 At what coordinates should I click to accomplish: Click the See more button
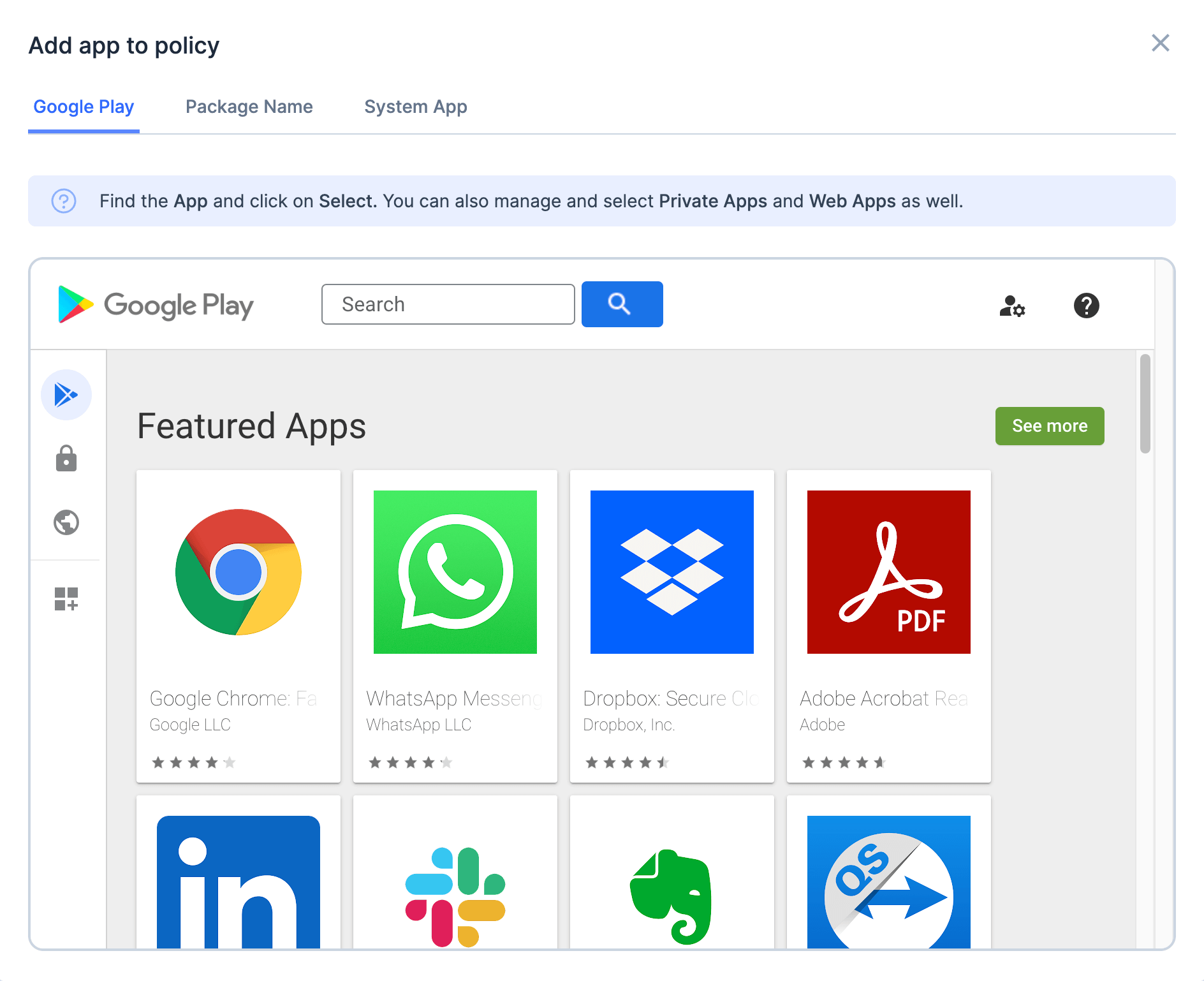(x=1049, y=426)
